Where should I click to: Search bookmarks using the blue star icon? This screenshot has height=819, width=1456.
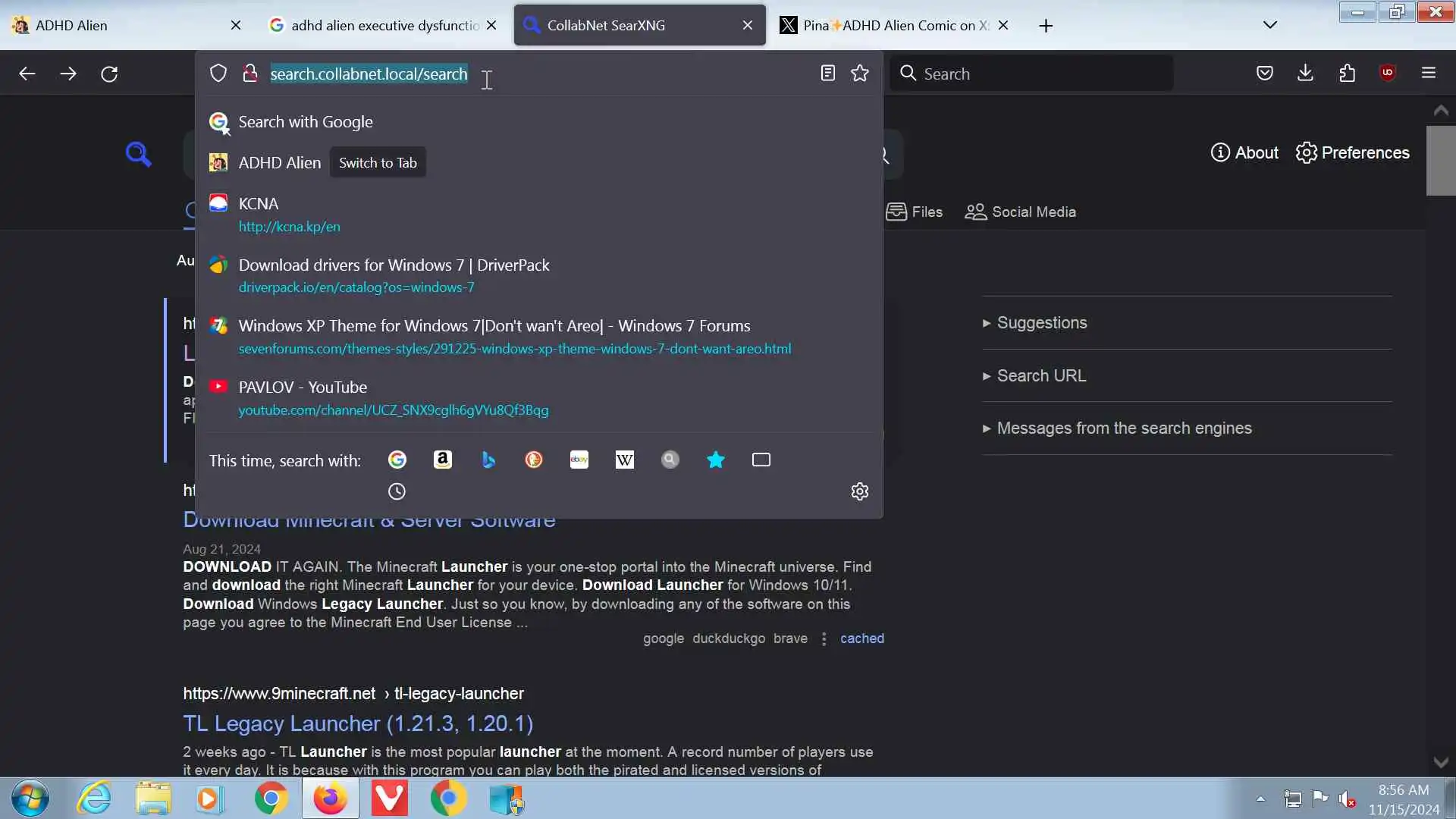[715, 460]
